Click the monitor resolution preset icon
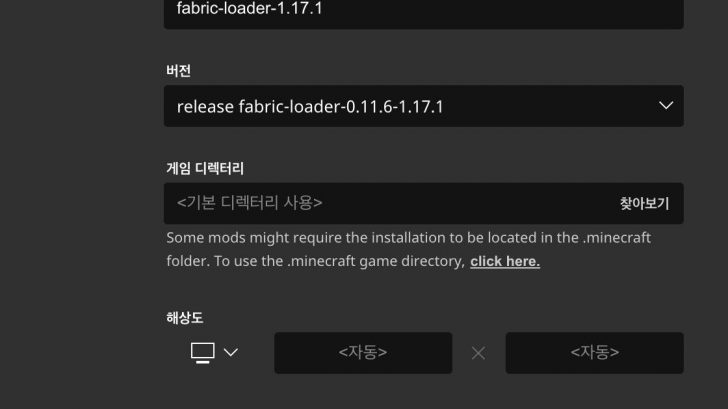The image size is (728, 409). 203,353
